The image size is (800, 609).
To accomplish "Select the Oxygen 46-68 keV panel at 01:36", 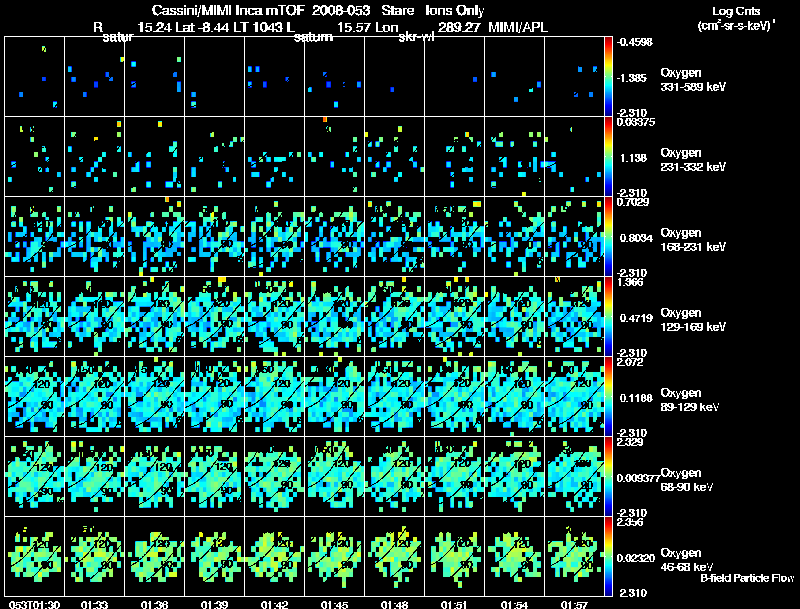I will (155, 557).
